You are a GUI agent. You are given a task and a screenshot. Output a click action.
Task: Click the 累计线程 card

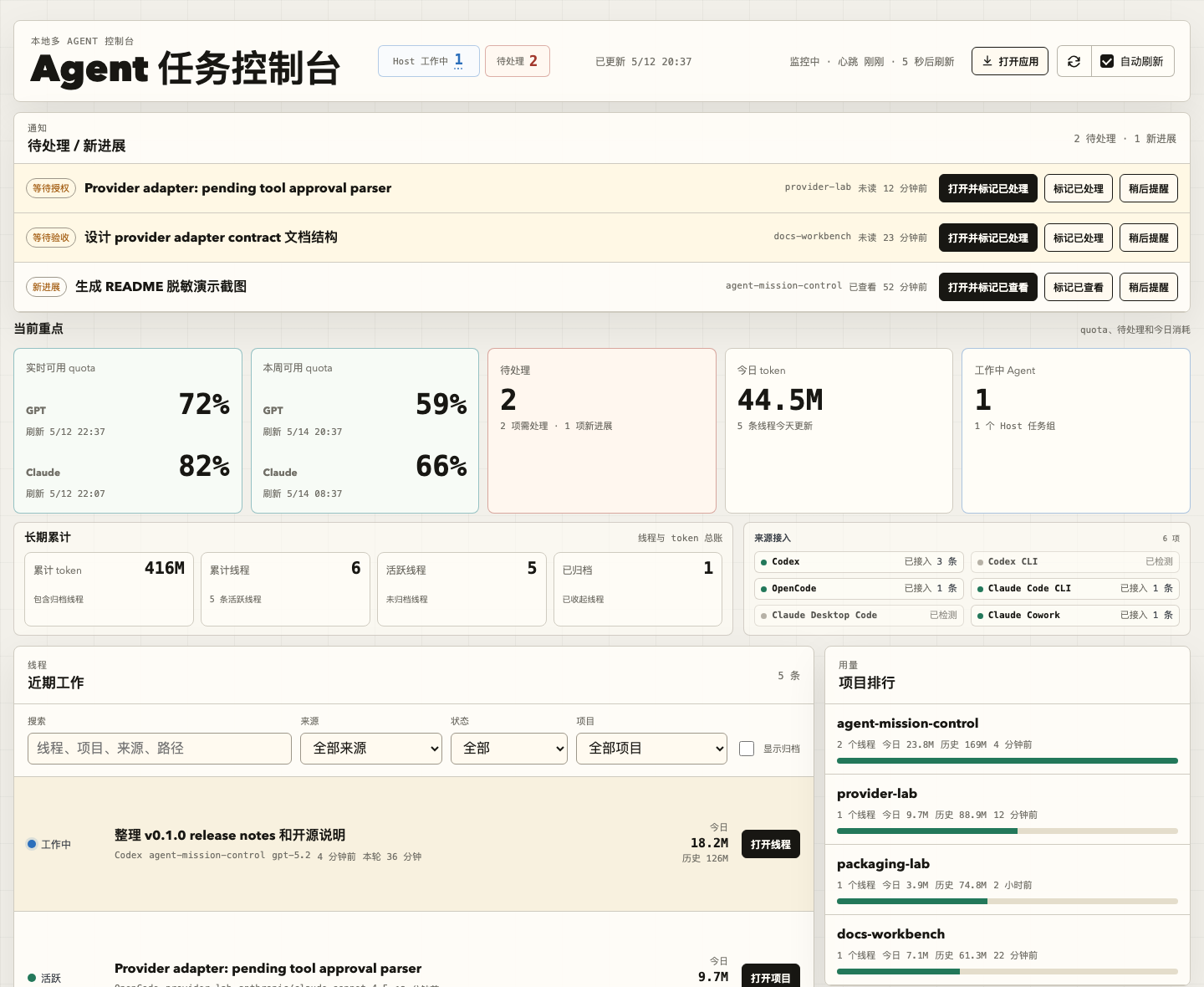pyautogui.click(x=285, y=589)
